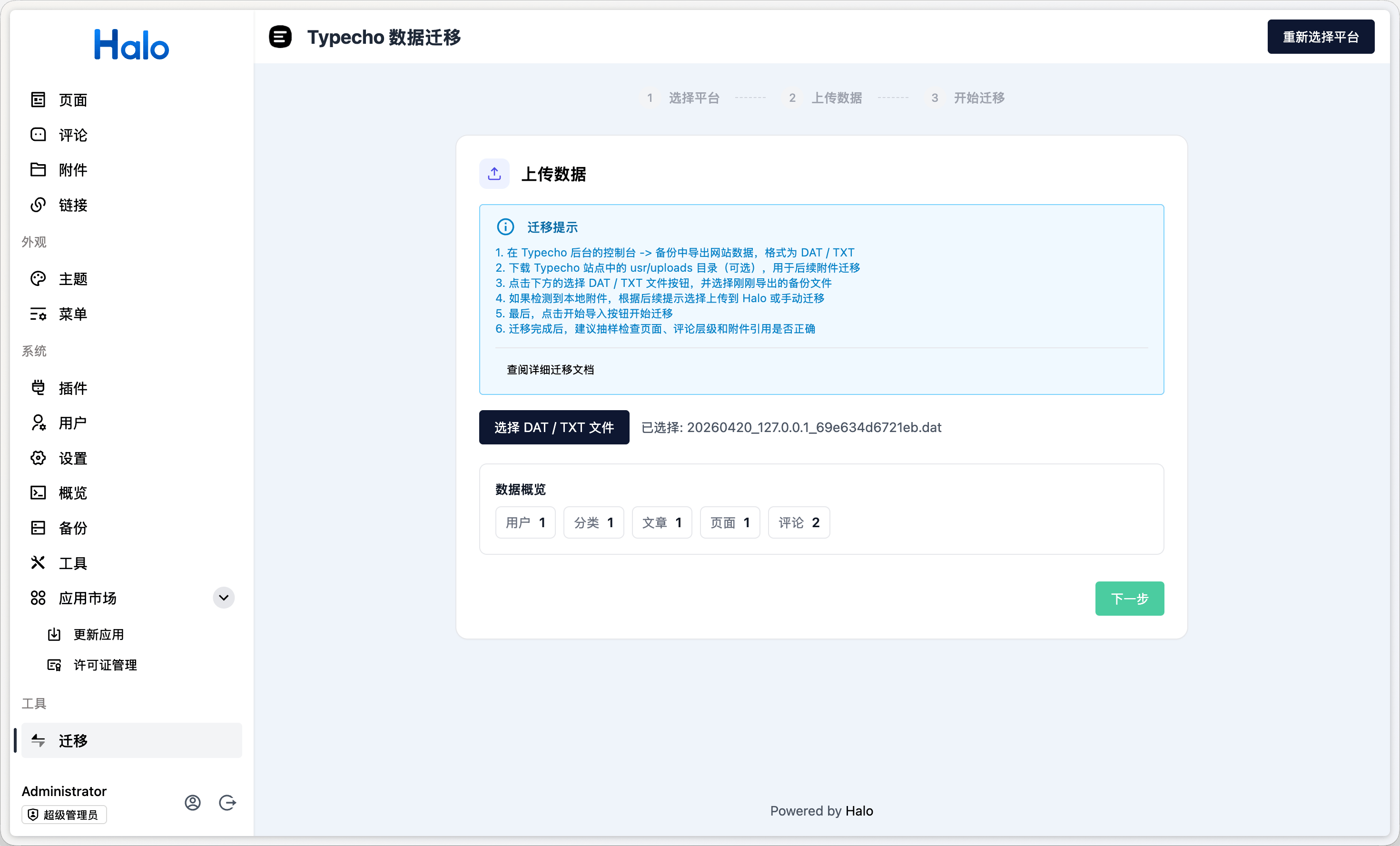
Task: Click the logout icon
Action: [227, 802]
